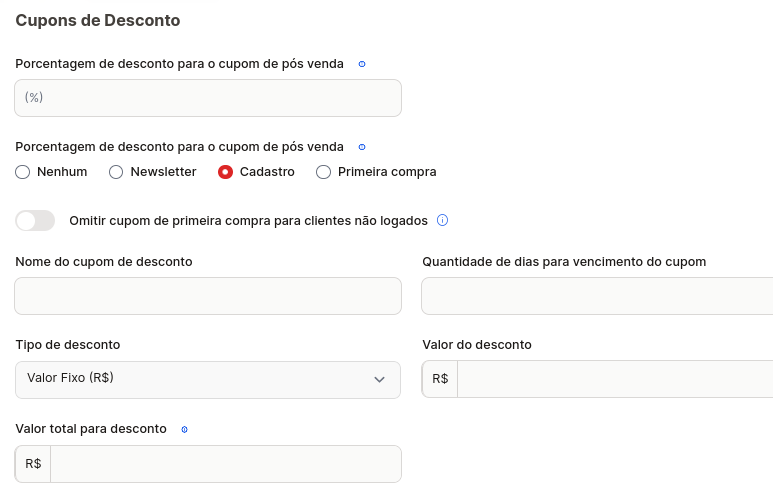Select the Cadastro radio option
The width and height of the screenshot is (773, 497).
(x=225, y=172)
